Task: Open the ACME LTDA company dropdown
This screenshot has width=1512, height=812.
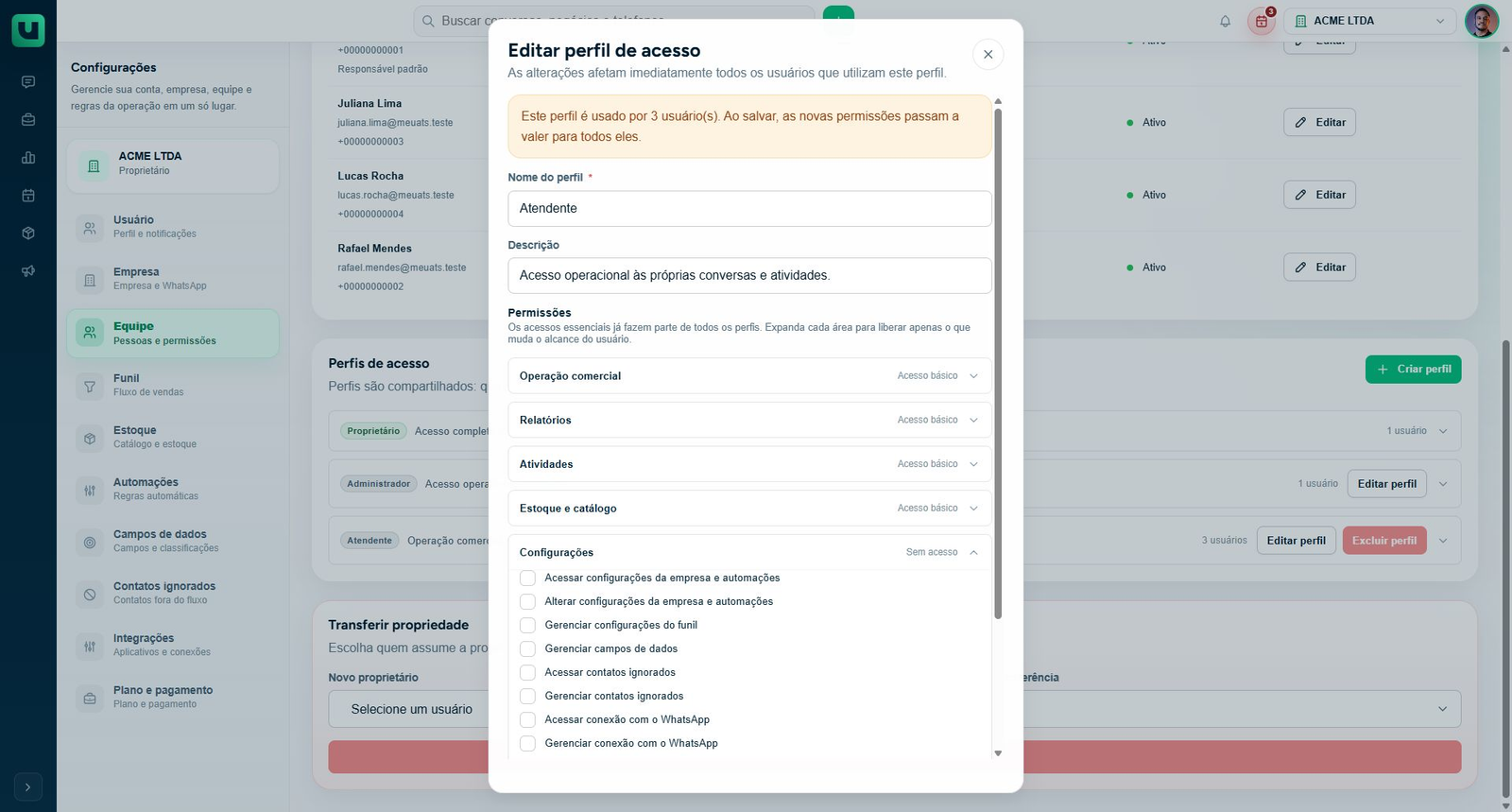Action: click(x=1369, y=21)
